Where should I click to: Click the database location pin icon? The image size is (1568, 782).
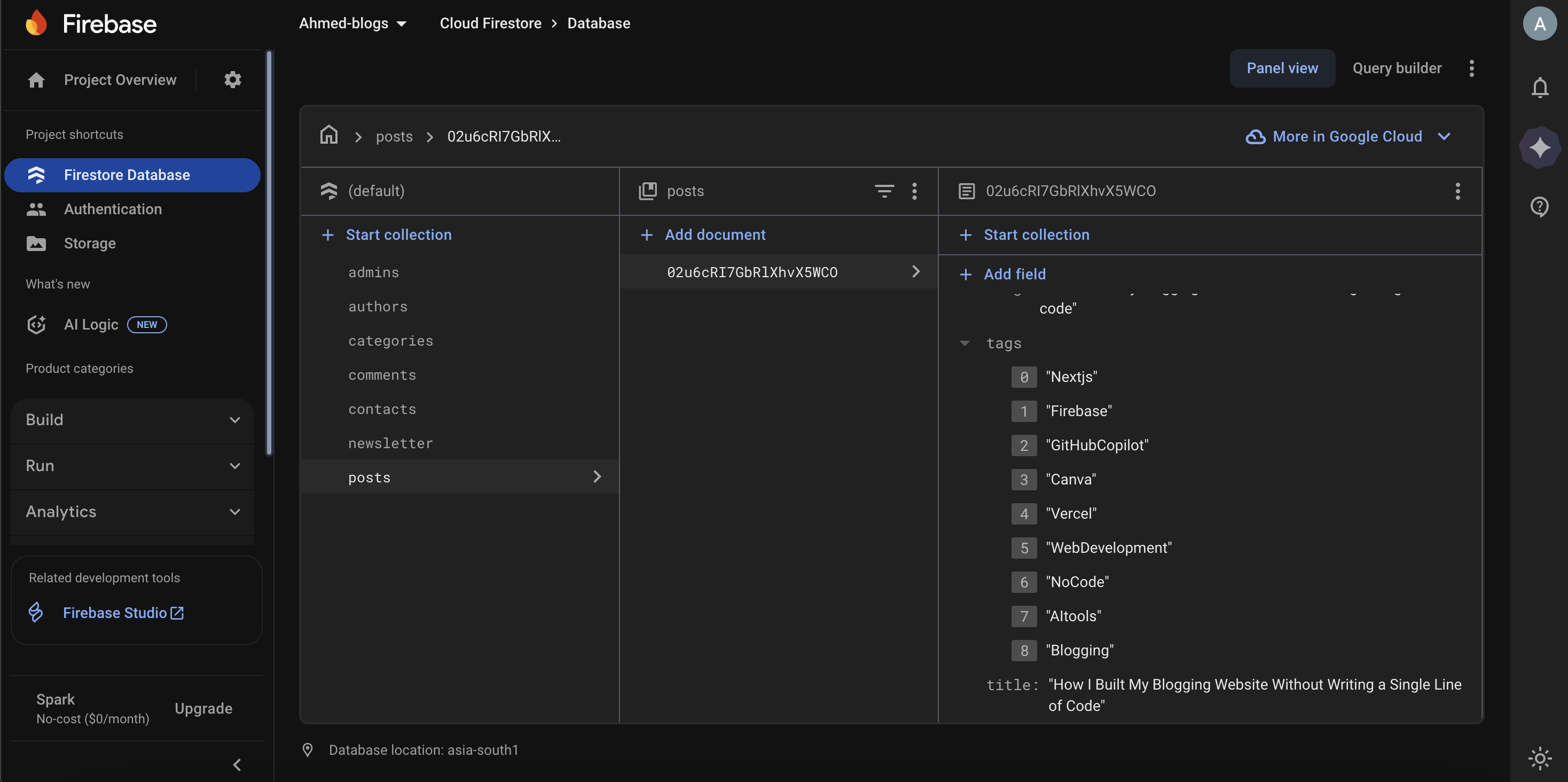coord(308,750)
